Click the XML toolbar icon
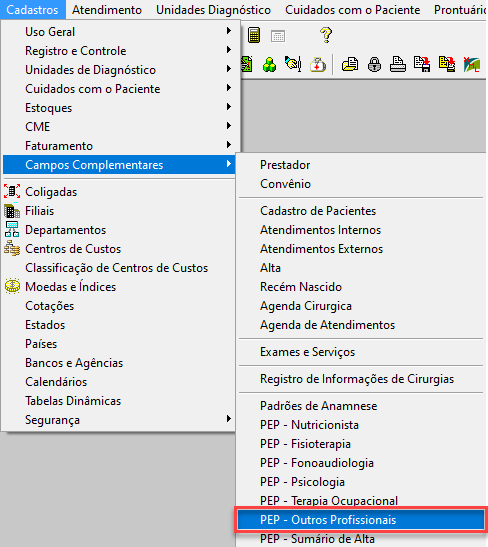Viewport: 488px width, 547px height. coord(472,65)
